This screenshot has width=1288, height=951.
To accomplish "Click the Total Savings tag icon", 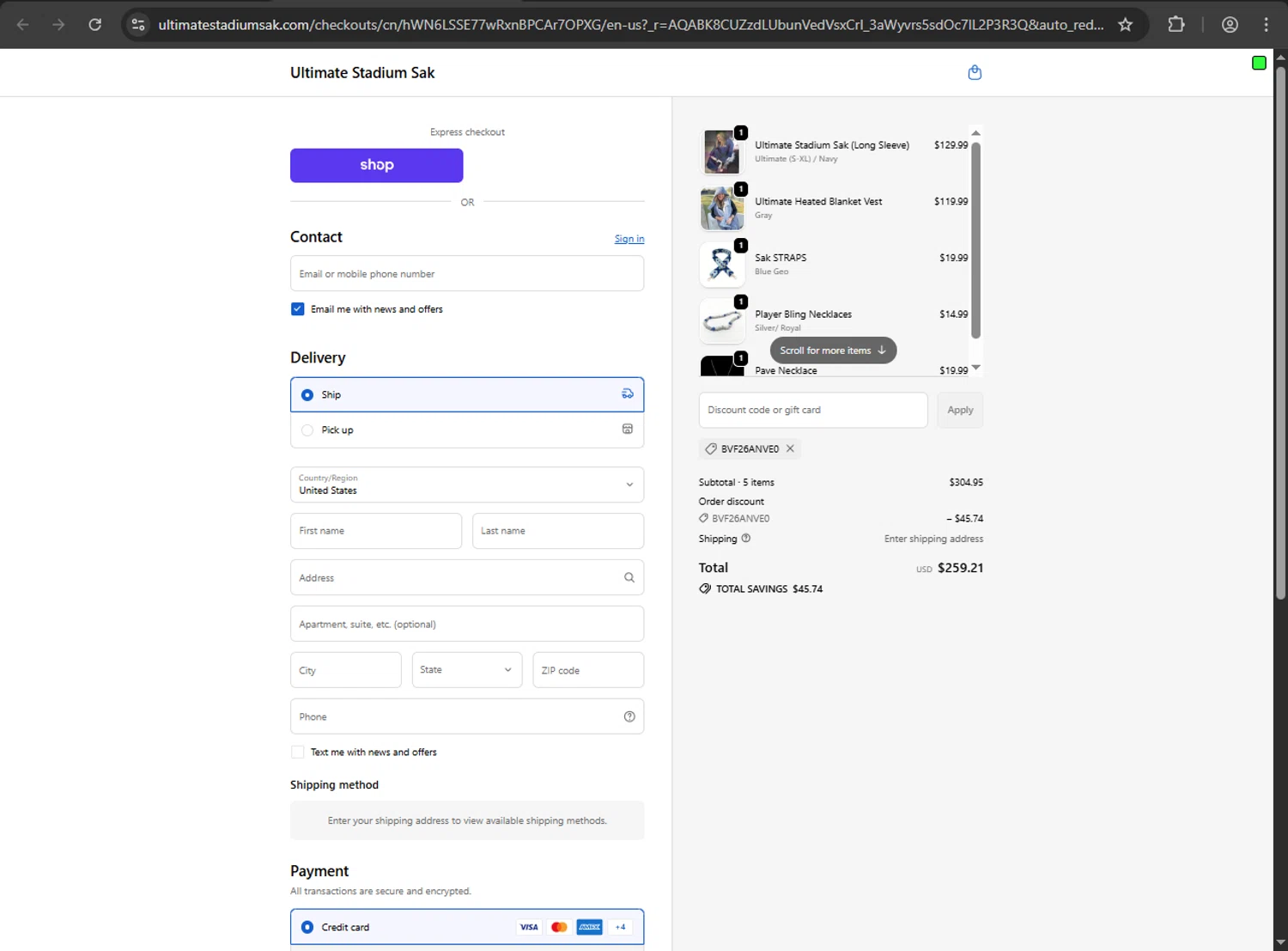I will (705, 588).
